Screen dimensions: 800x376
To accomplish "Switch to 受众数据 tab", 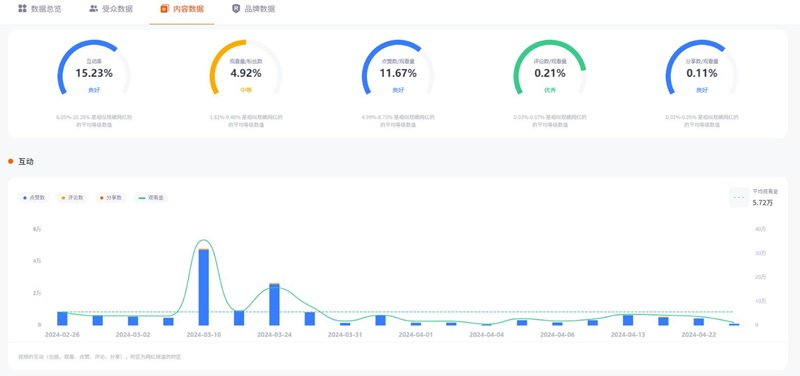I will (x=111, y=9).
